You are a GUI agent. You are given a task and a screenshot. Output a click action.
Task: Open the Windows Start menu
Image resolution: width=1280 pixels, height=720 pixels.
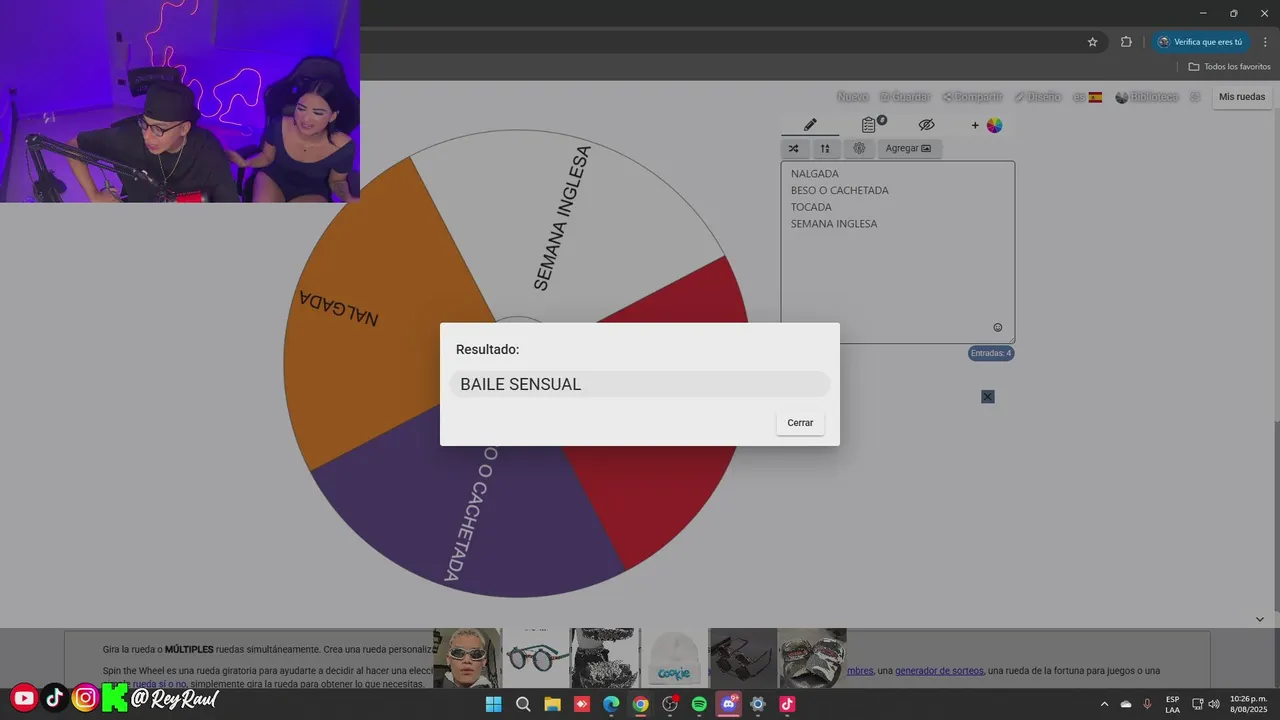493,704
